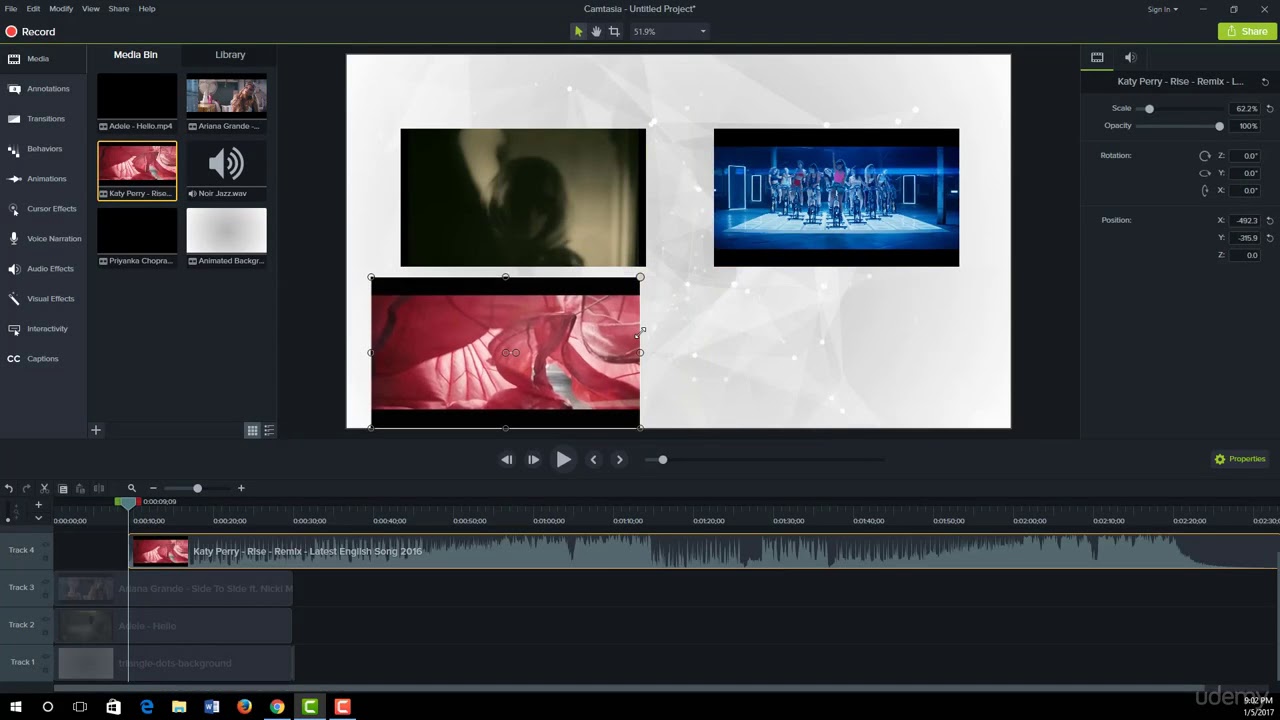The height and width of the screenshot is (720, 1280).
Task: Open the Interactivity panel
Action: click(x=40, y=329)
